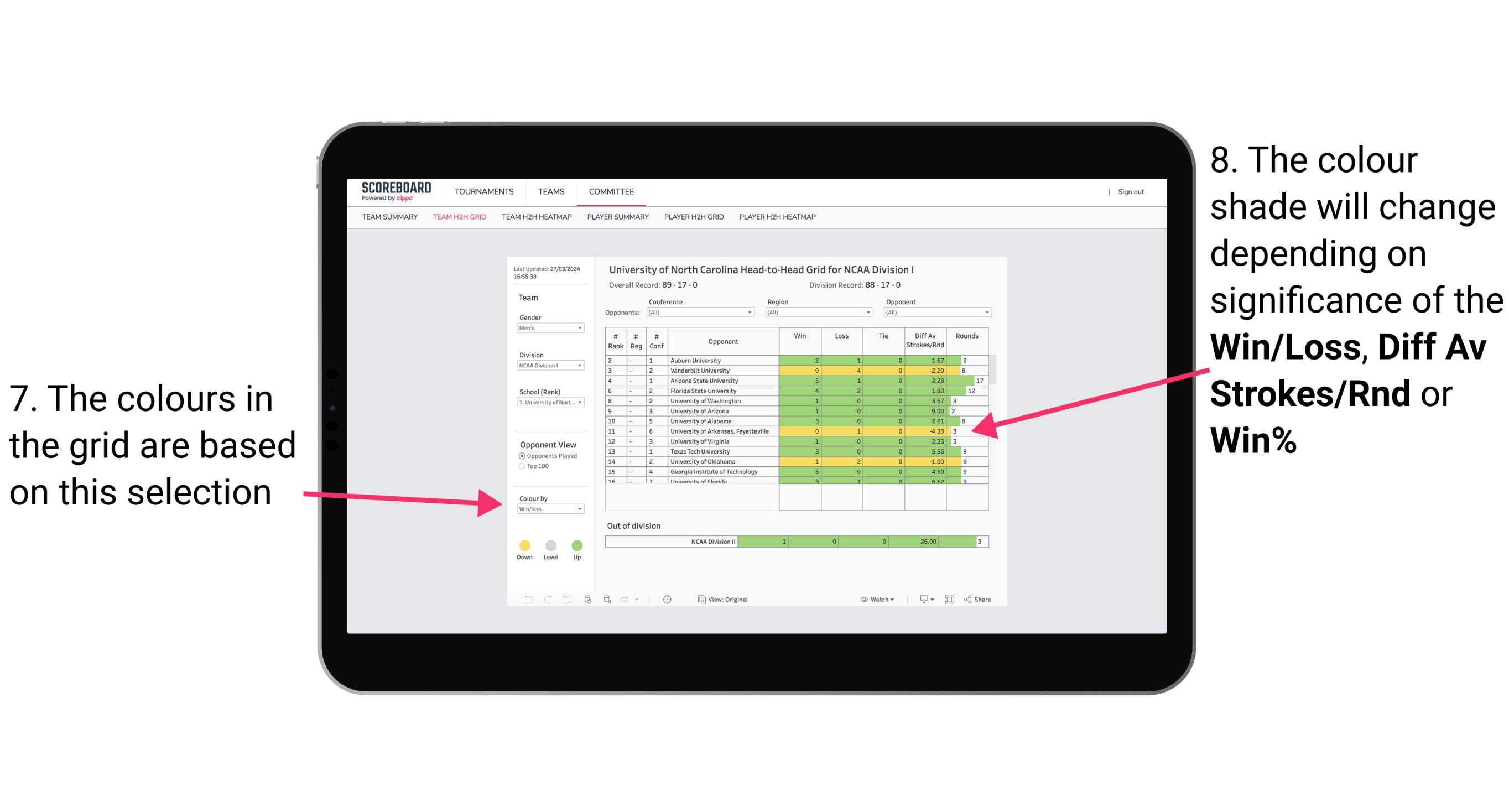The height and width of the screenshot is (812, 1509).
Task: Click the Watch mode icon
Action: pos(861,599)
